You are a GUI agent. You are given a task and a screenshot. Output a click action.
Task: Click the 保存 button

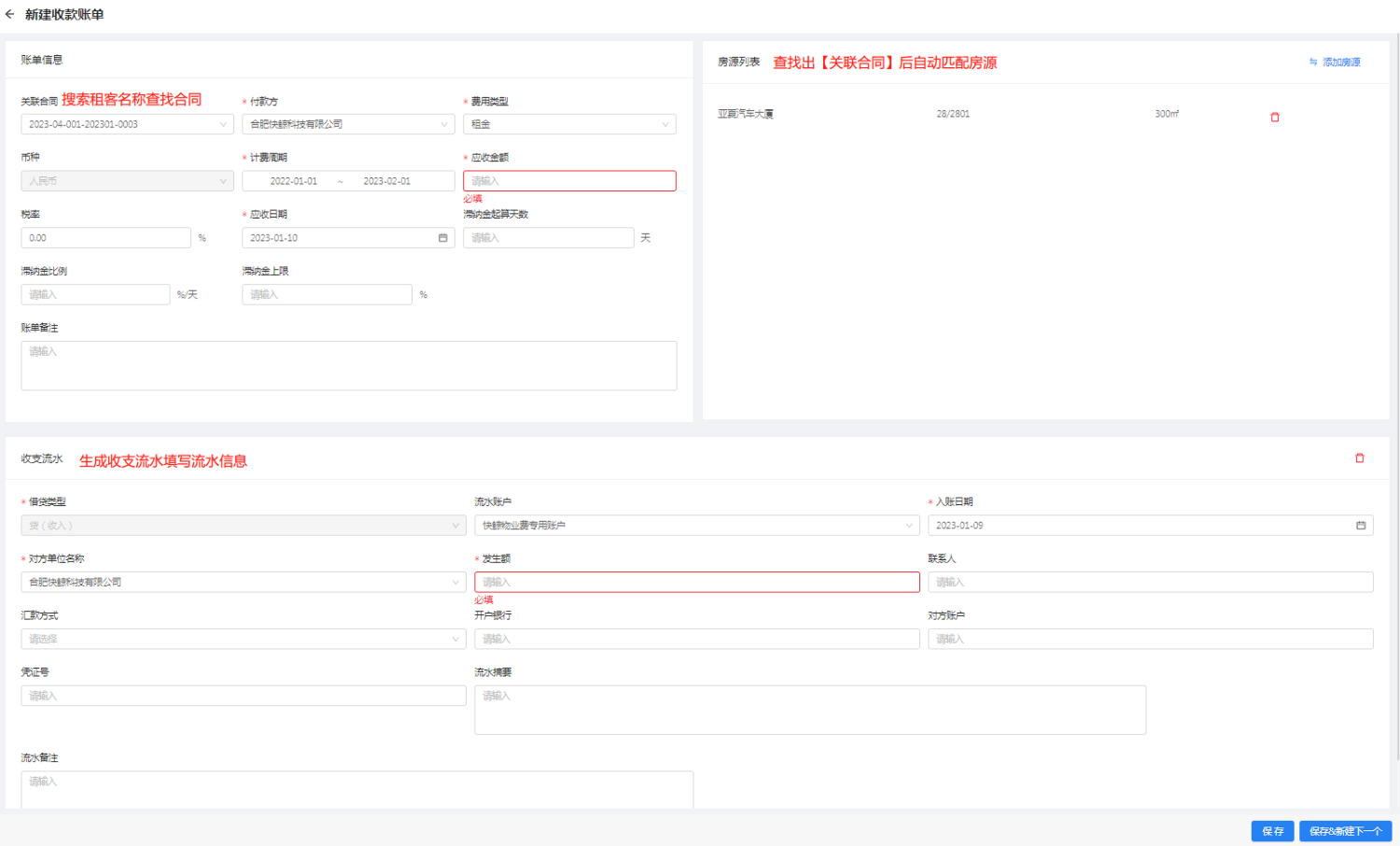pos(1273,831)
